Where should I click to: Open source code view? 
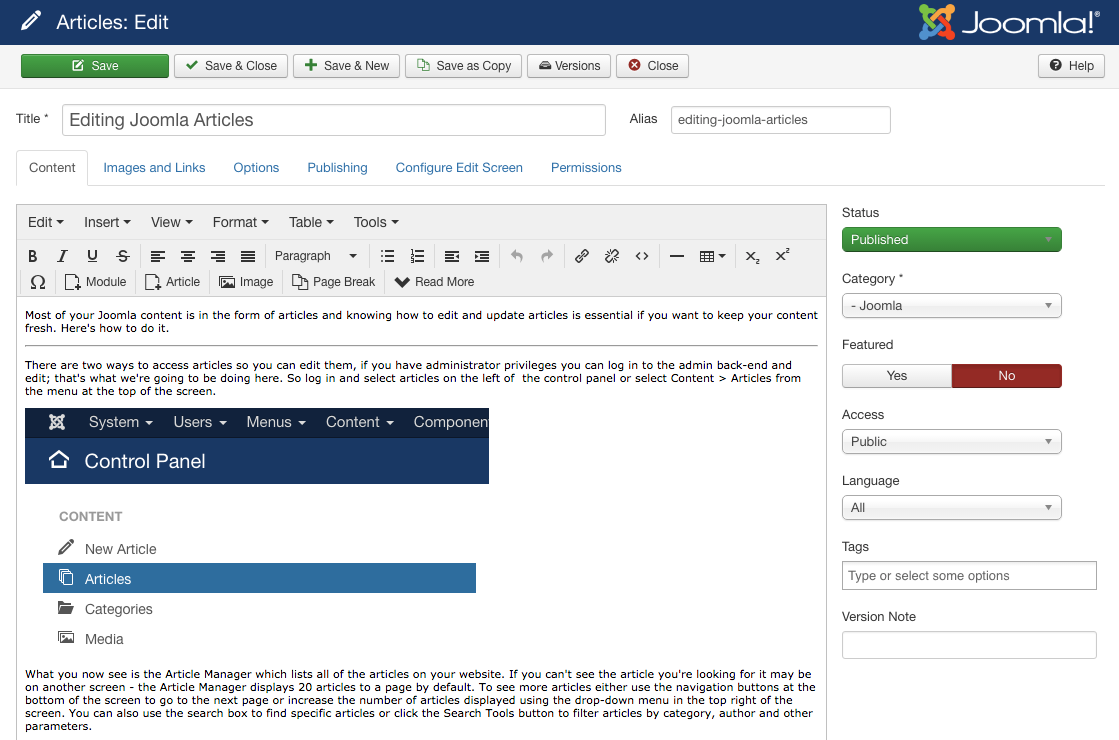click(642, 255)
